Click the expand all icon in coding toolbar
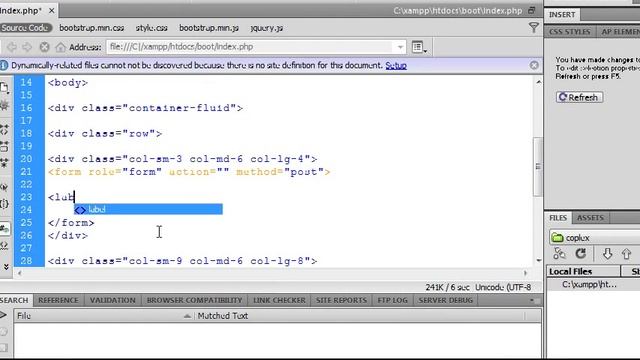 tap(4, 163)
